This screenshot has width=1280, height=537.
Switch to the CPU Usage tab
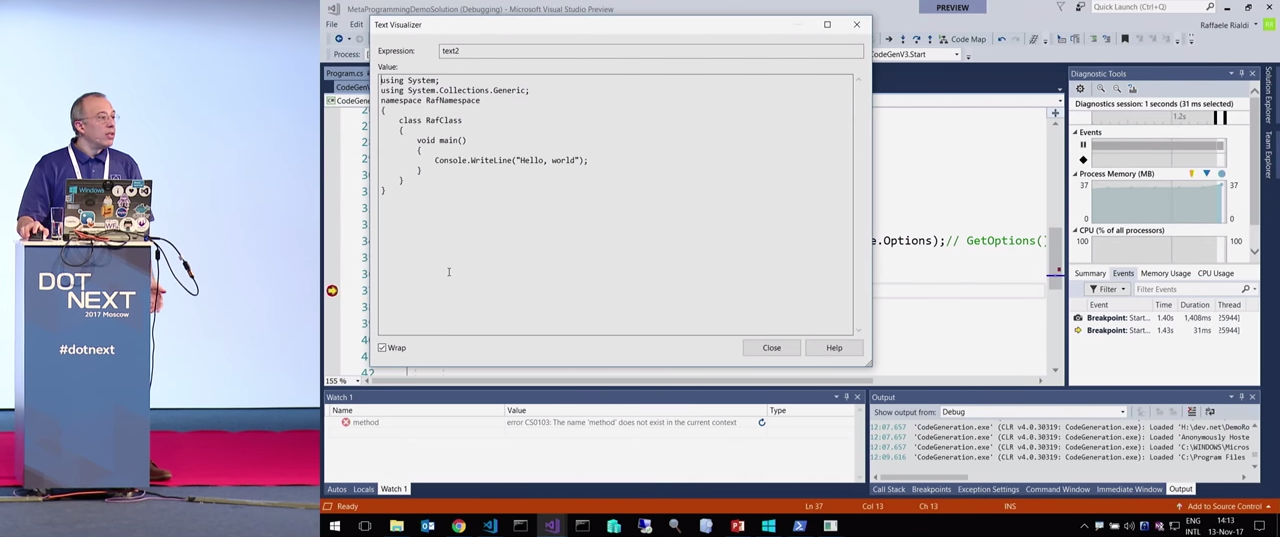coord(1215,273)
